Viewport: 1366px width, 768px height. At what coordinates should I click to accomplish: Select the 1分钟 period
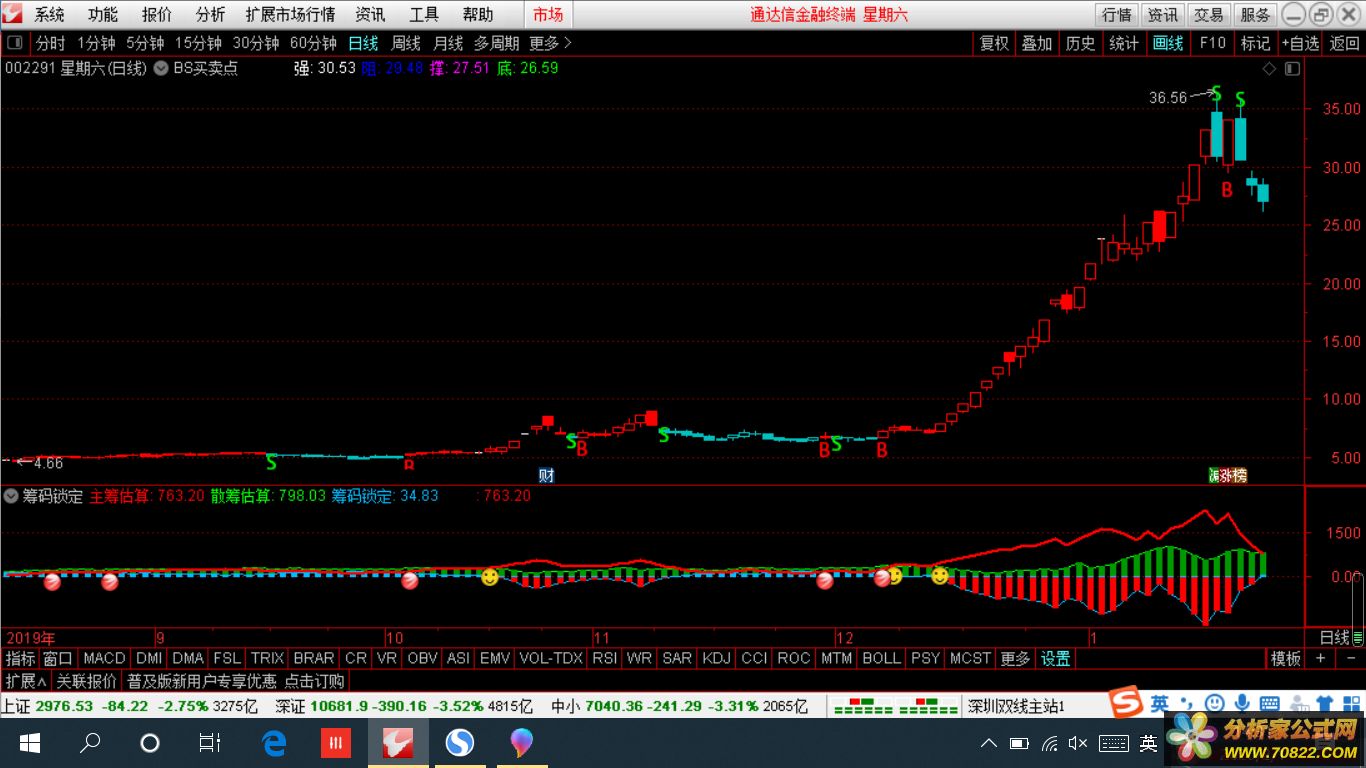coord(96,43)
